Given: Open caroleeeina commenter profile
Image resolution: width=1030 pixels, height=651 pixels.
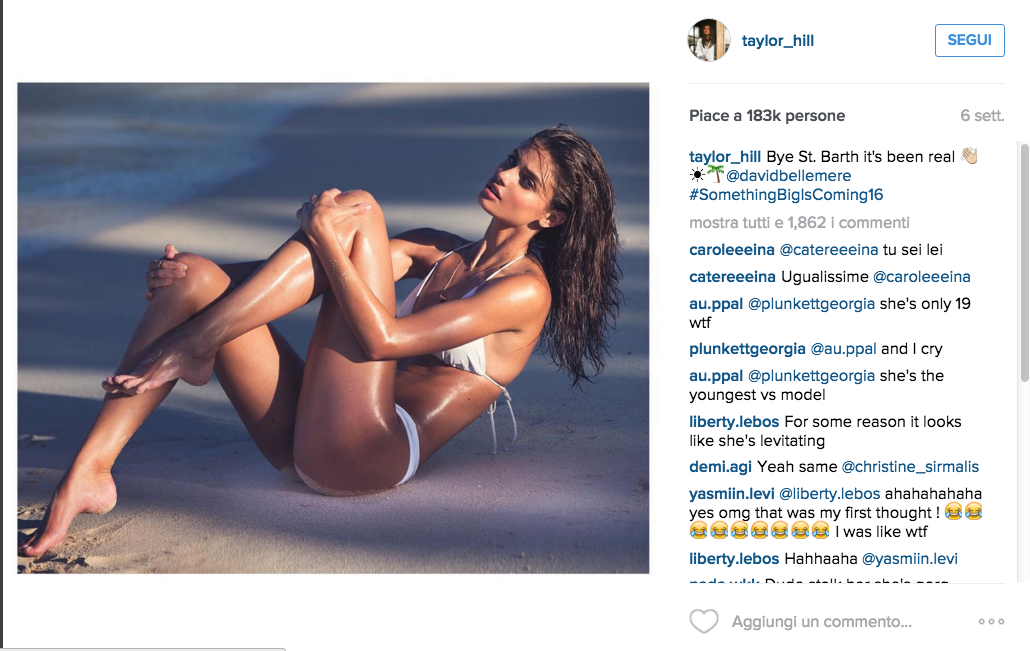Looking at the screenshot, I should [x=732, y=250].
